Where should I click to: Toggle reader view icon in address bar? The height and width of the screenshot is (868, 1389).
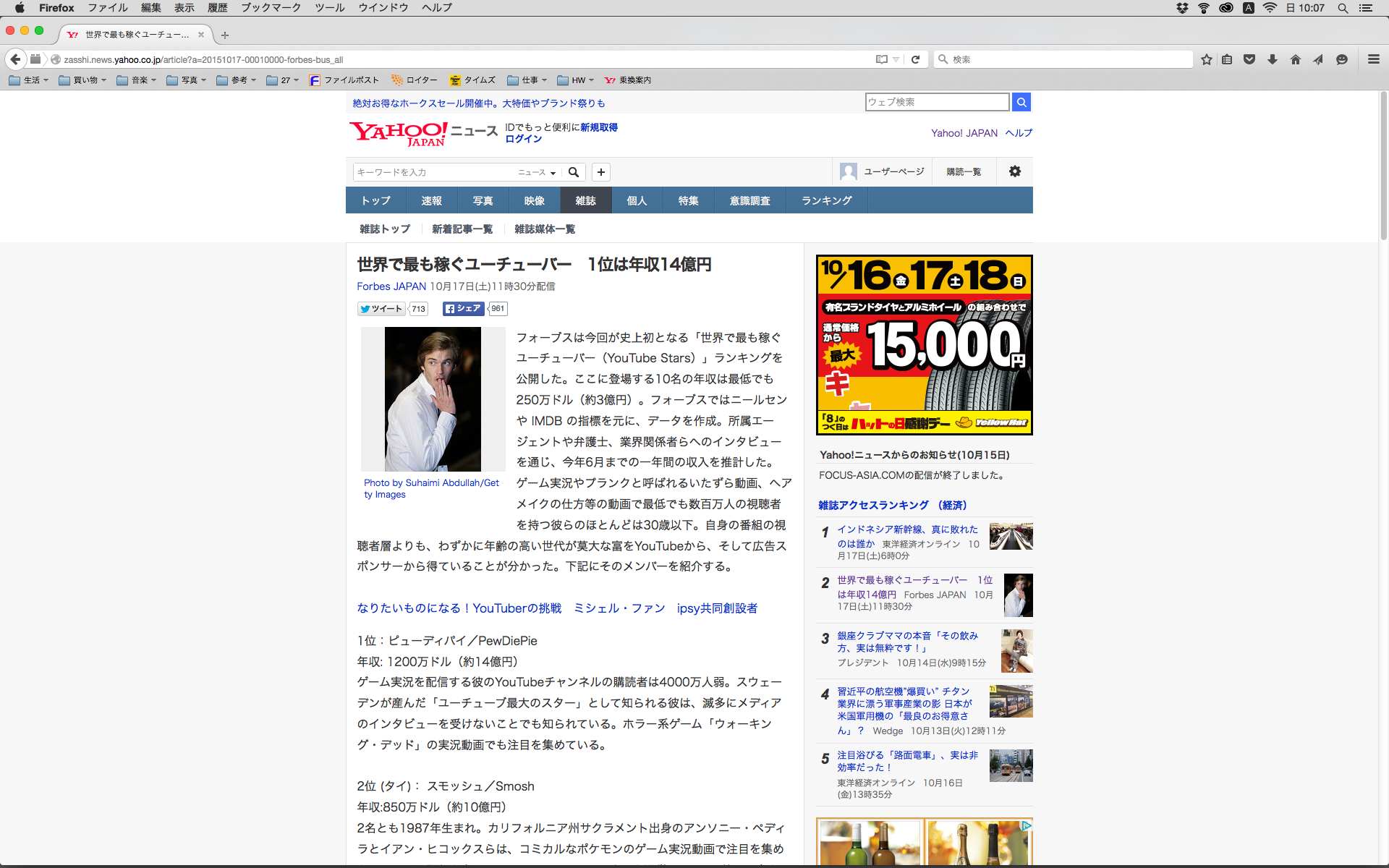(x=881, y=59)
